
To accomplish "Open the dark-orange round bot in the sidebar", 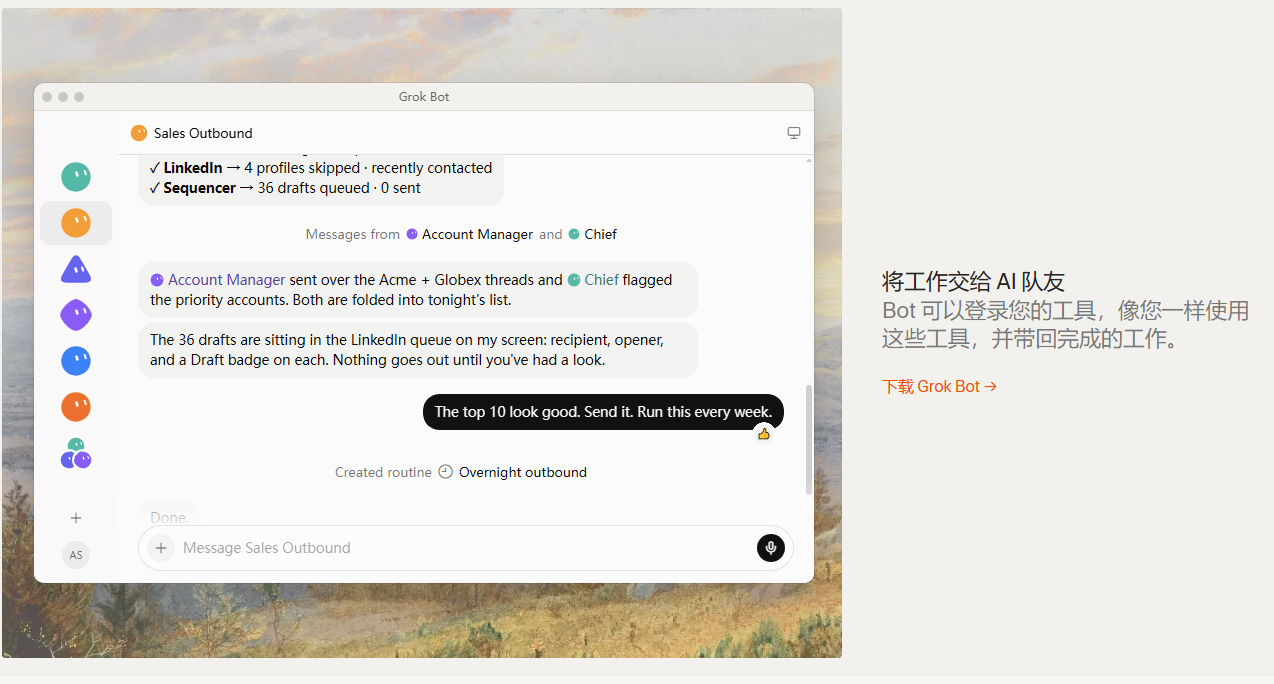I will [x=76, y=407].
